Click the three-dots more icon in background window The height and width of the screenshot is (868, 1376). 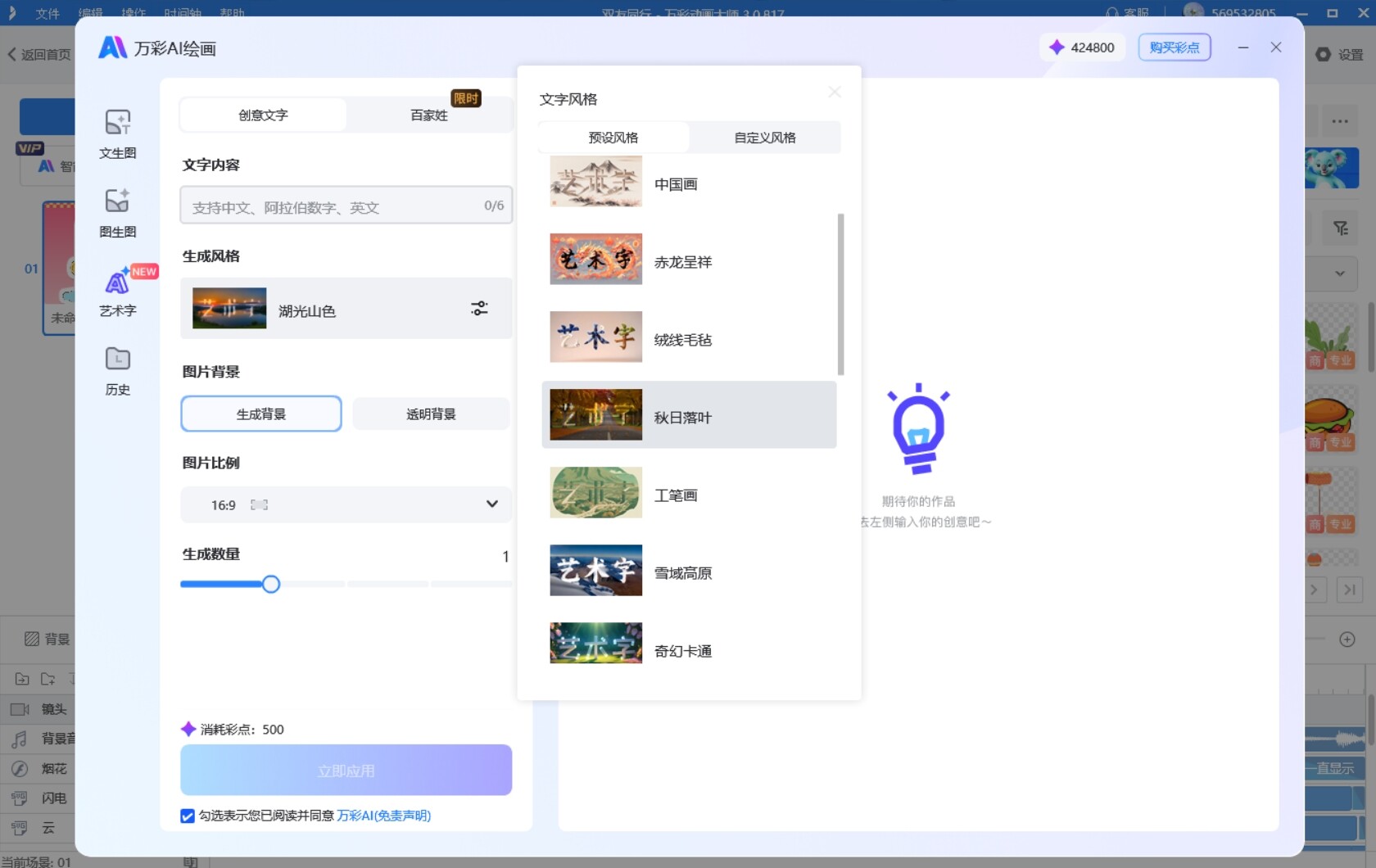[1340, 121]
